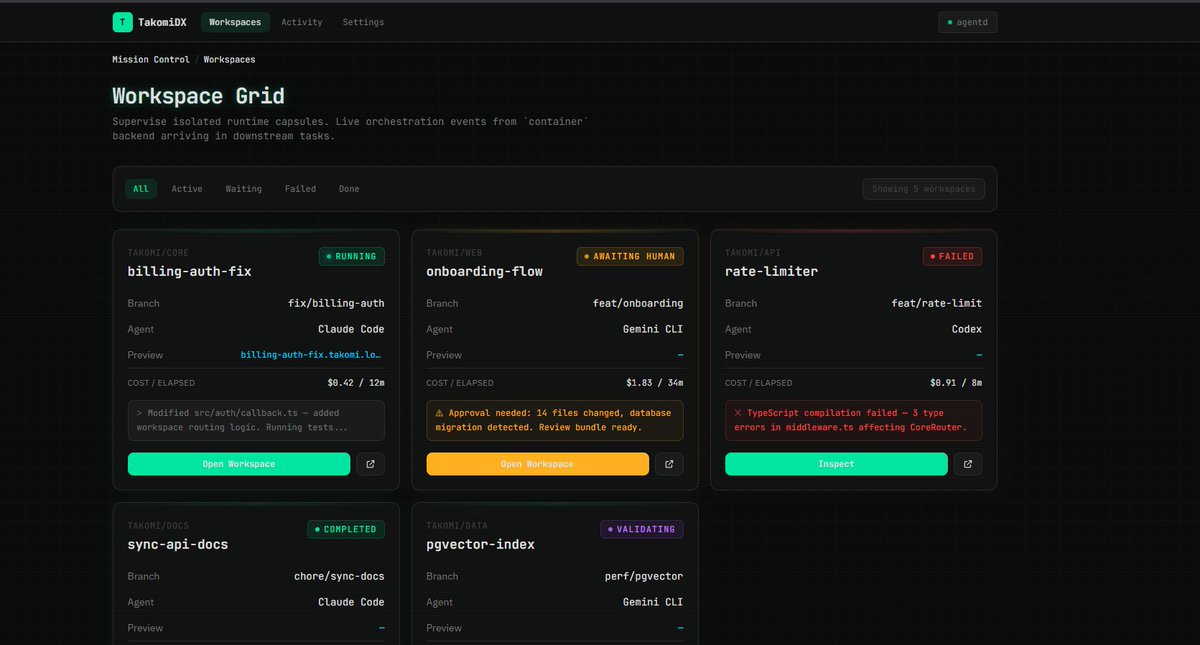
Task: Select the All filter tab
Action: pos(141,189)
